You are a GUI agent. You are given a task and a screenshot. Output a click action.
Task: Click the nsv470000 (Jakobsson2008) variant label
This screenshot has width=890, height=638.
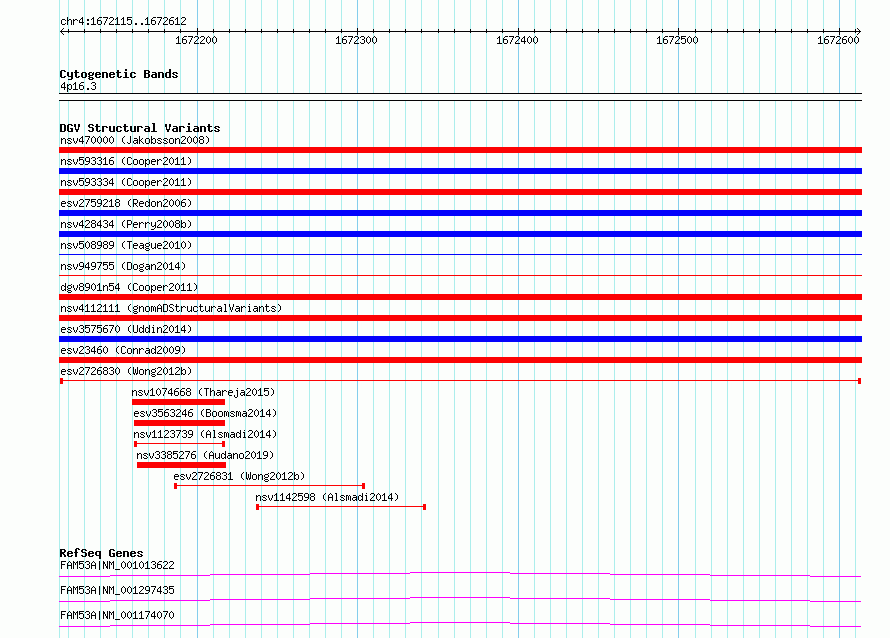135,140
